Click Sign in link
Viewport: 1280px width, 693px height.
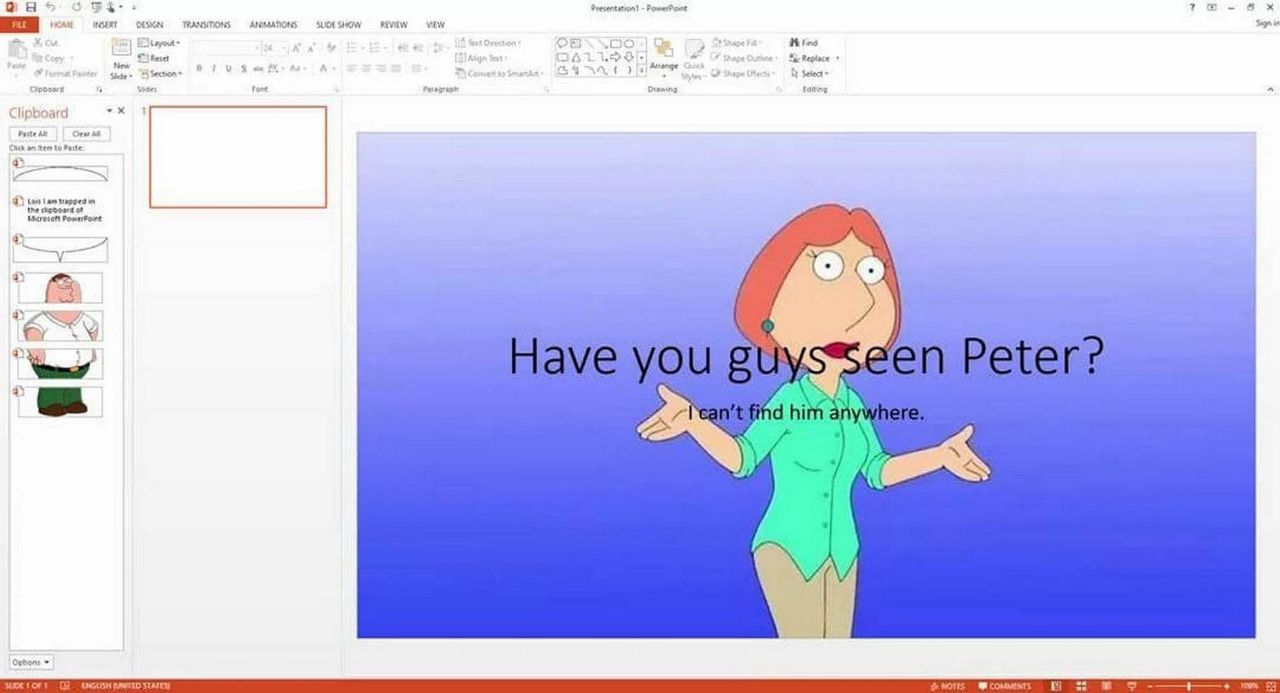click(x=1268, y=23)
